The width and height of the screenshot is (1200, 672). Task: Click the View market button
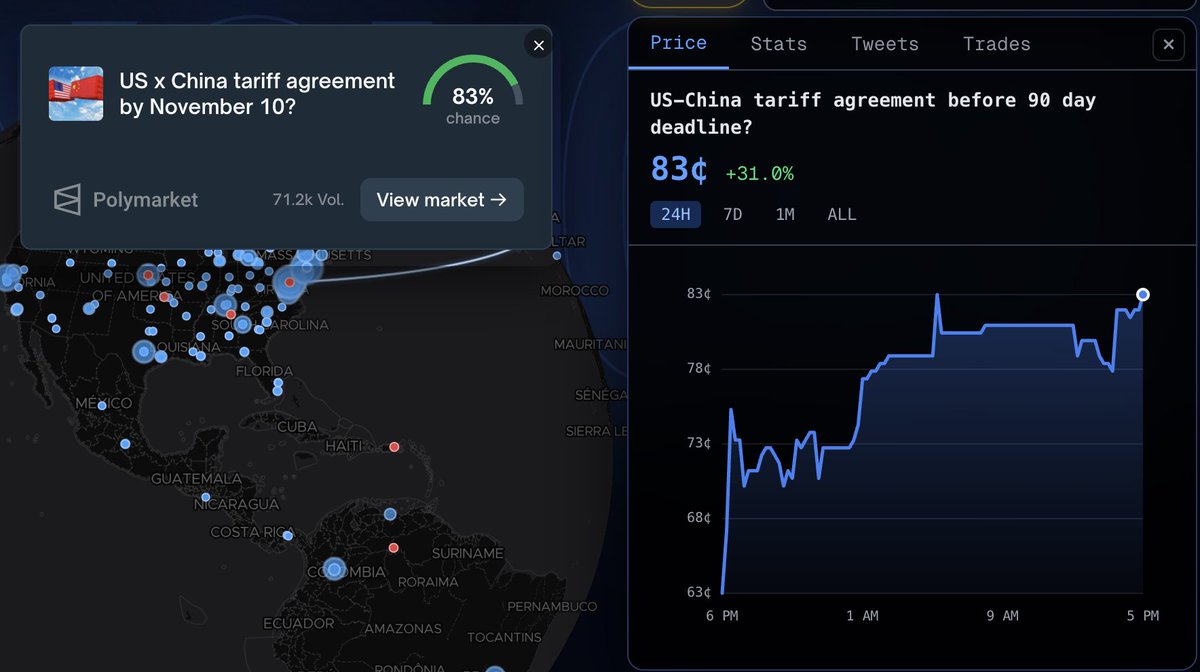(441, 199)
